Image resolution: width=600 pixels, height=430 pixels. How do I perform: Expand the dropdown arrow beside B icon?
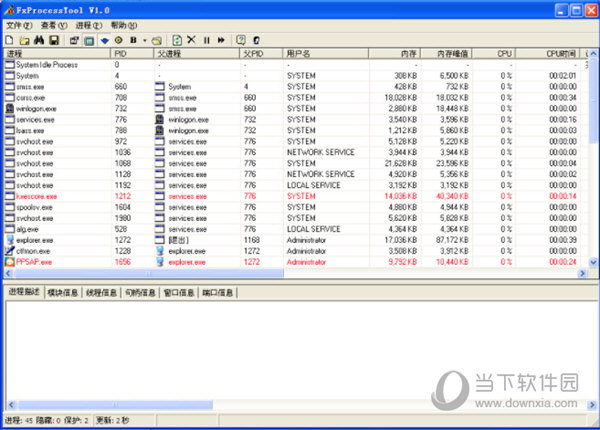144,39
